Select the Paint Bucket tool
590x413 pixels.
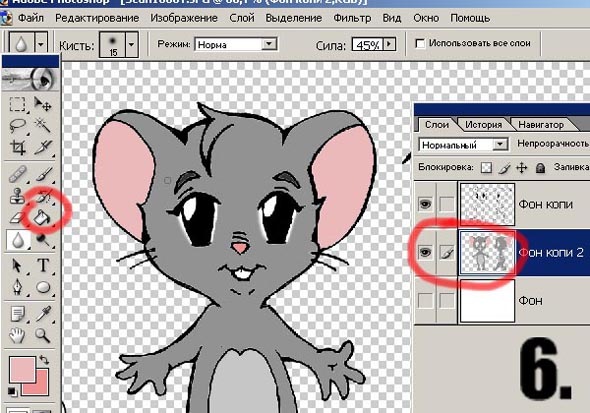coord(42,218)
